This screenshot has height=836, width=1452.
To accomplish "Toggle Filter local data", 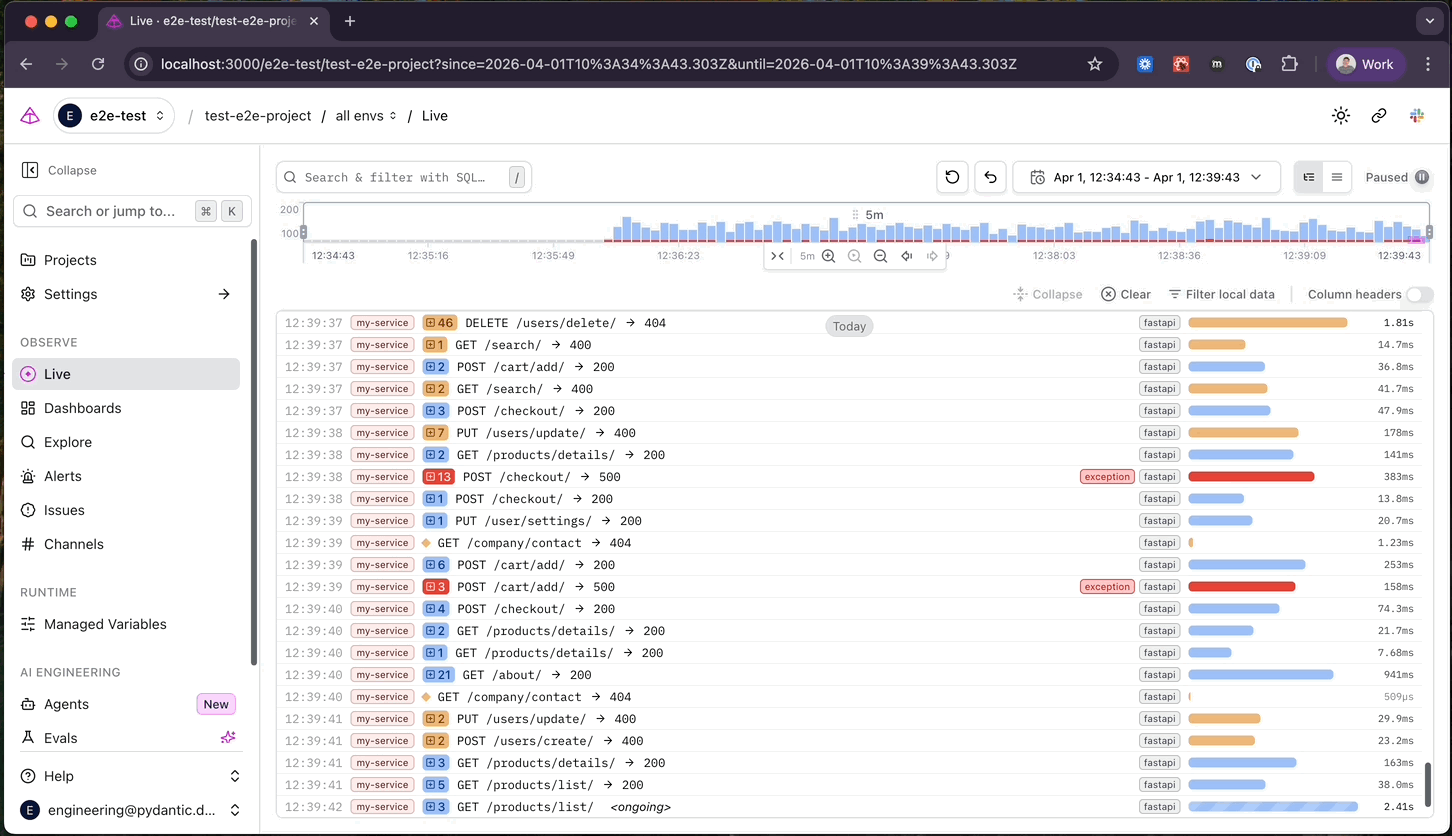I will tap(1221, 294).
